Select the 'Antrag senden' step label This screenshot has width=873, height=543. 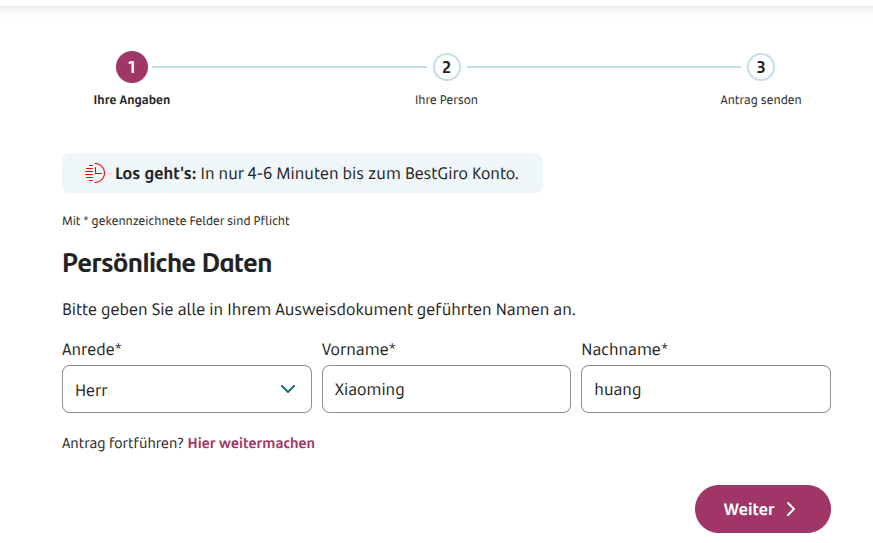[x=761, y=100]
